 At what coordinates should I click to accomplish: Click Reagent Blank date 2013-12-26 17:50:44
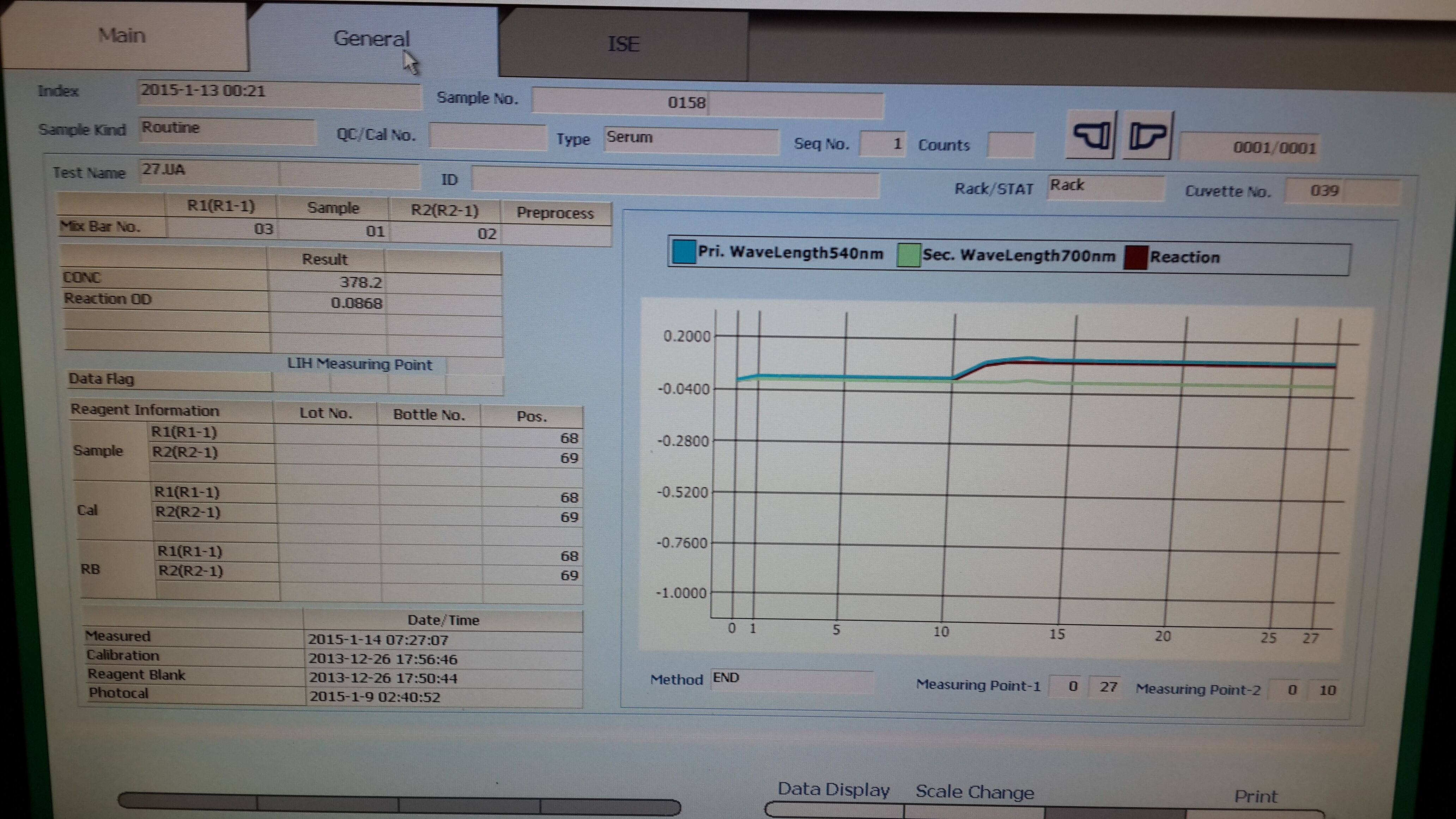(444, 678)
